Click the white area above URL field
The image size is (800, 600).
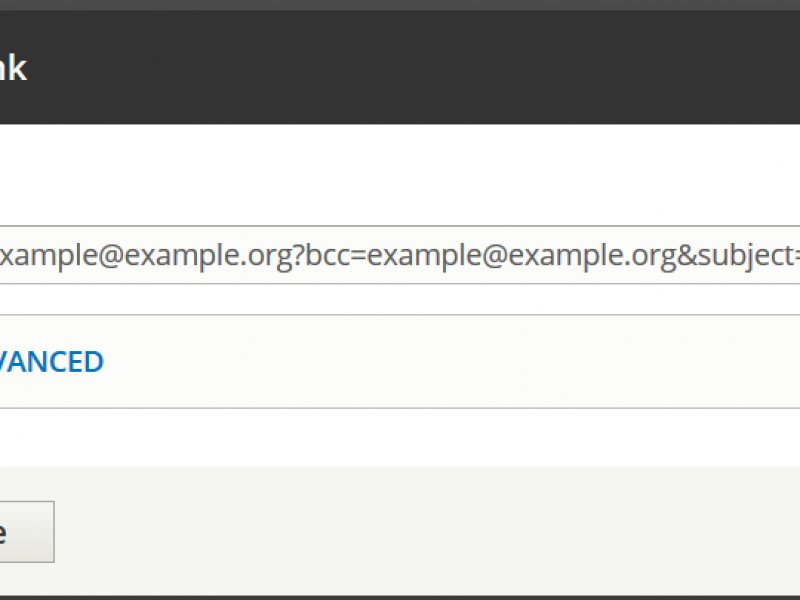pyautogui.click(x=400, y=174)
